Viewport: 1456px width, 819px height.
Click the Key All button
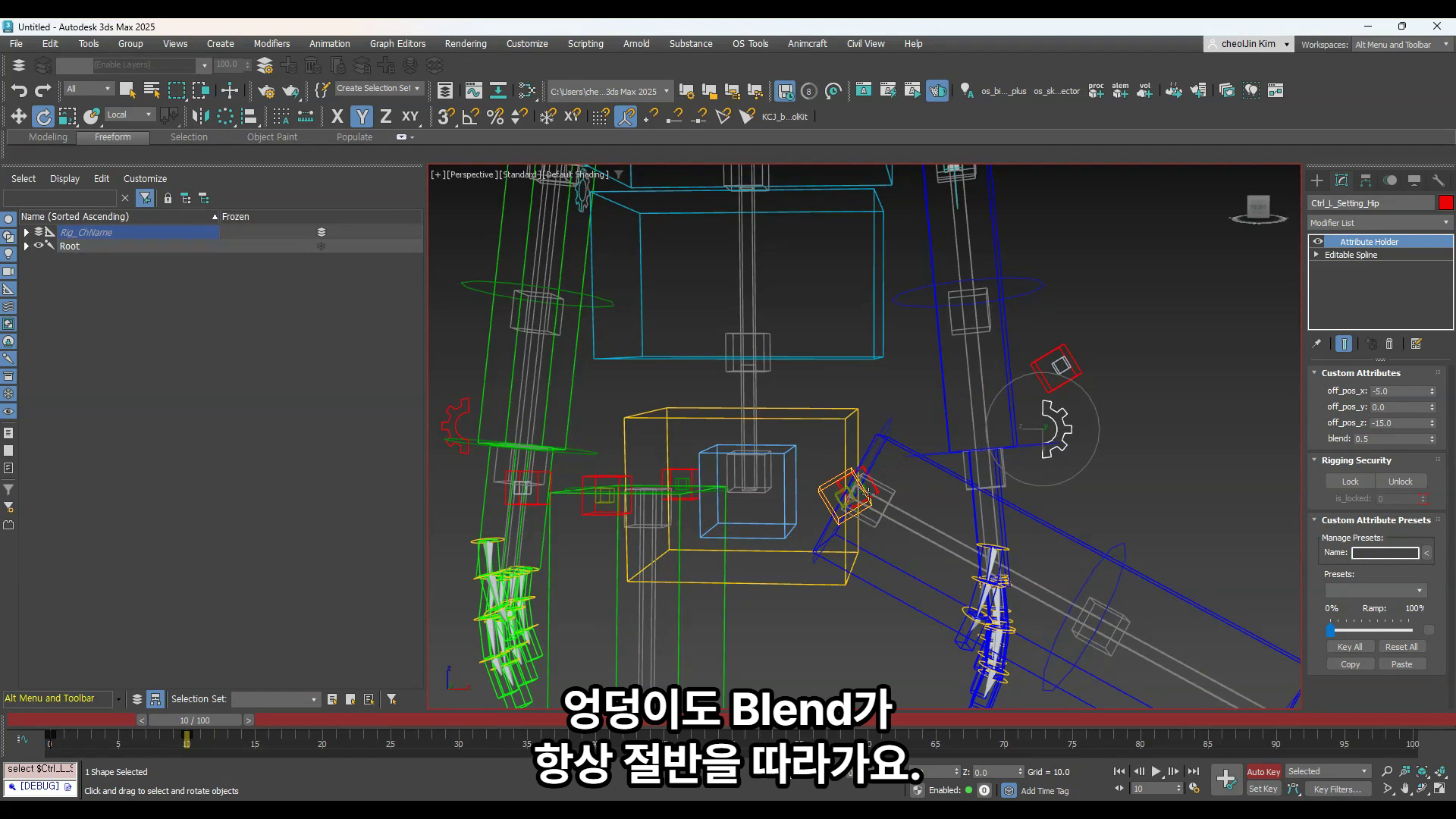[1350, 647]
